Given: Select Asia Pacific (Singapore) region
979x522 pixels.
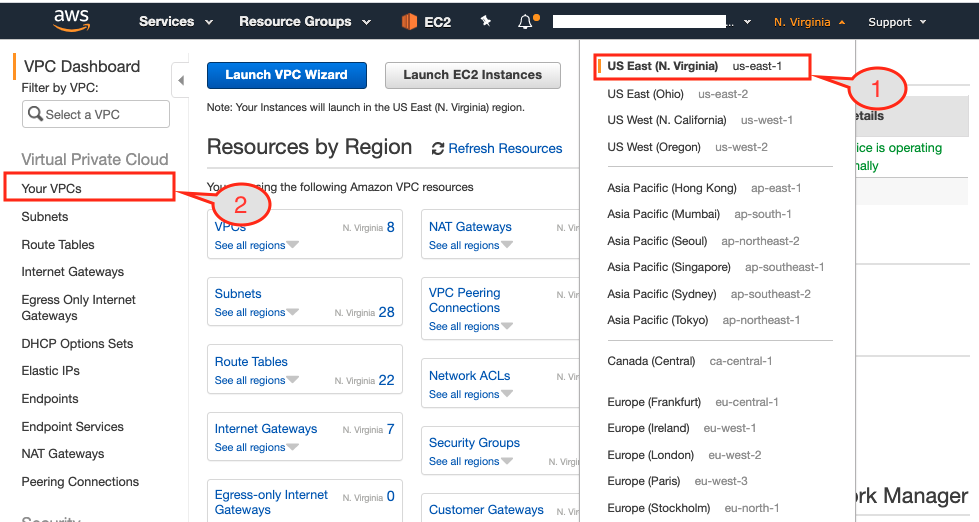Looking at the screenshot, I should point(716,267).
